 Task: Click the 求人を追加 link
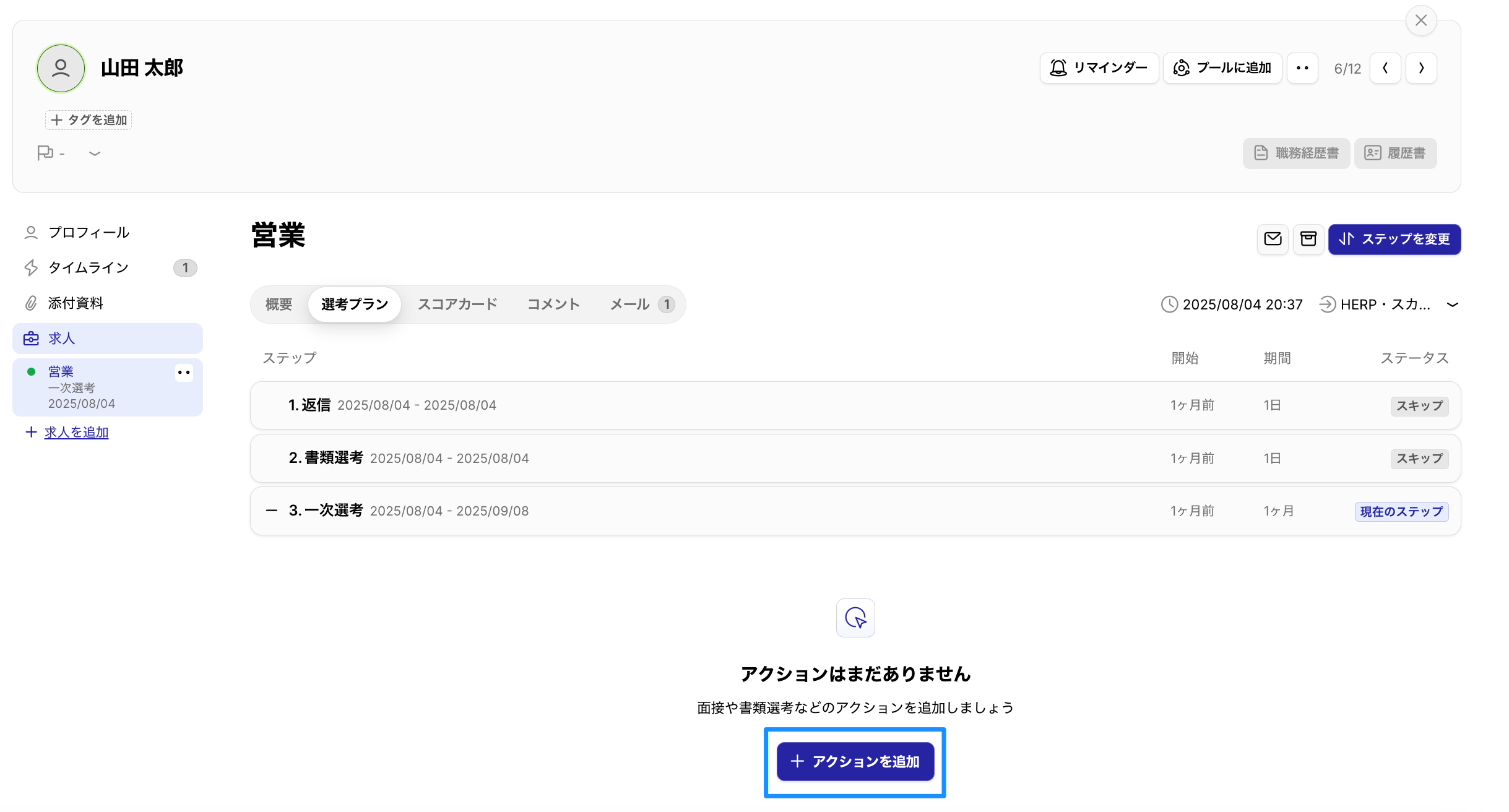click(x=76, y=432)
